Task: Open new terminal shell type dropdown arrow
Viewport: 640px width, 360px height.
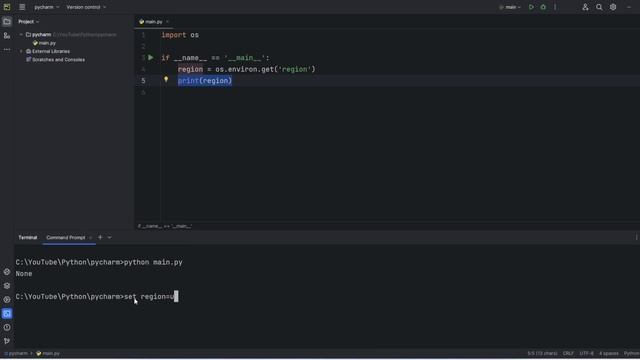Action: (x=109, y=237)
